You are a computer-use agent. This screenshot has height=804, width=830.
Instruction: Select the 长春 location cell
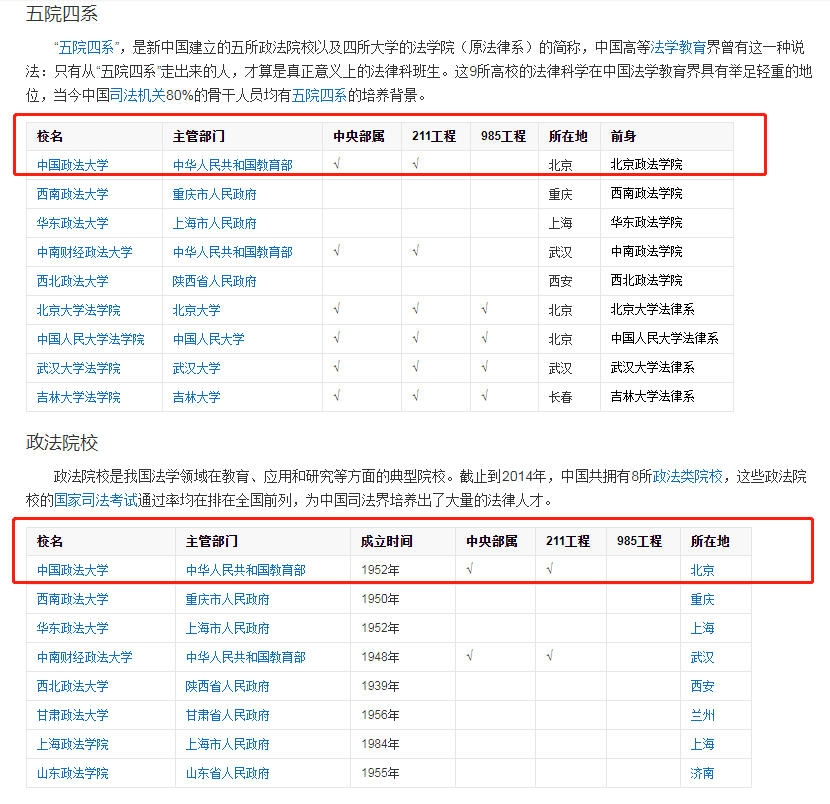[x=570, y=397]
